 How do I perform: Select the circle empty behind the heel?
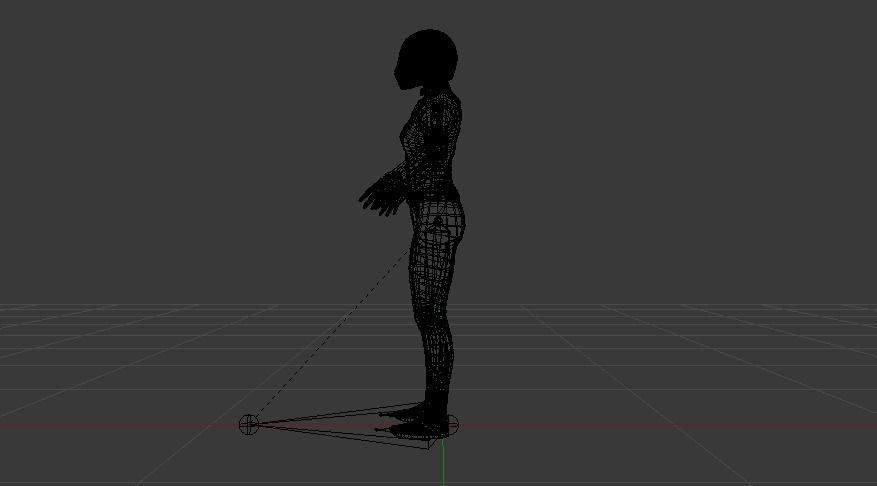452,424
